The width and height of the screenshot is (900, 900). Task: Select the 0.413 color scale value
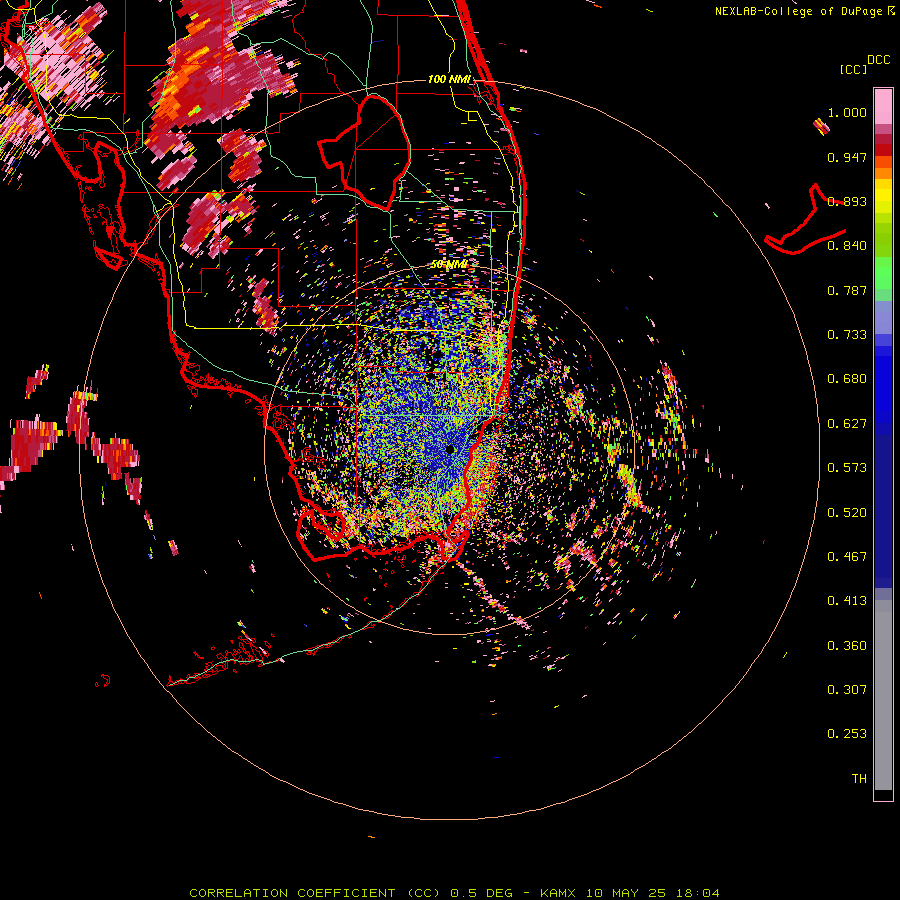click(x=847, y=601)
